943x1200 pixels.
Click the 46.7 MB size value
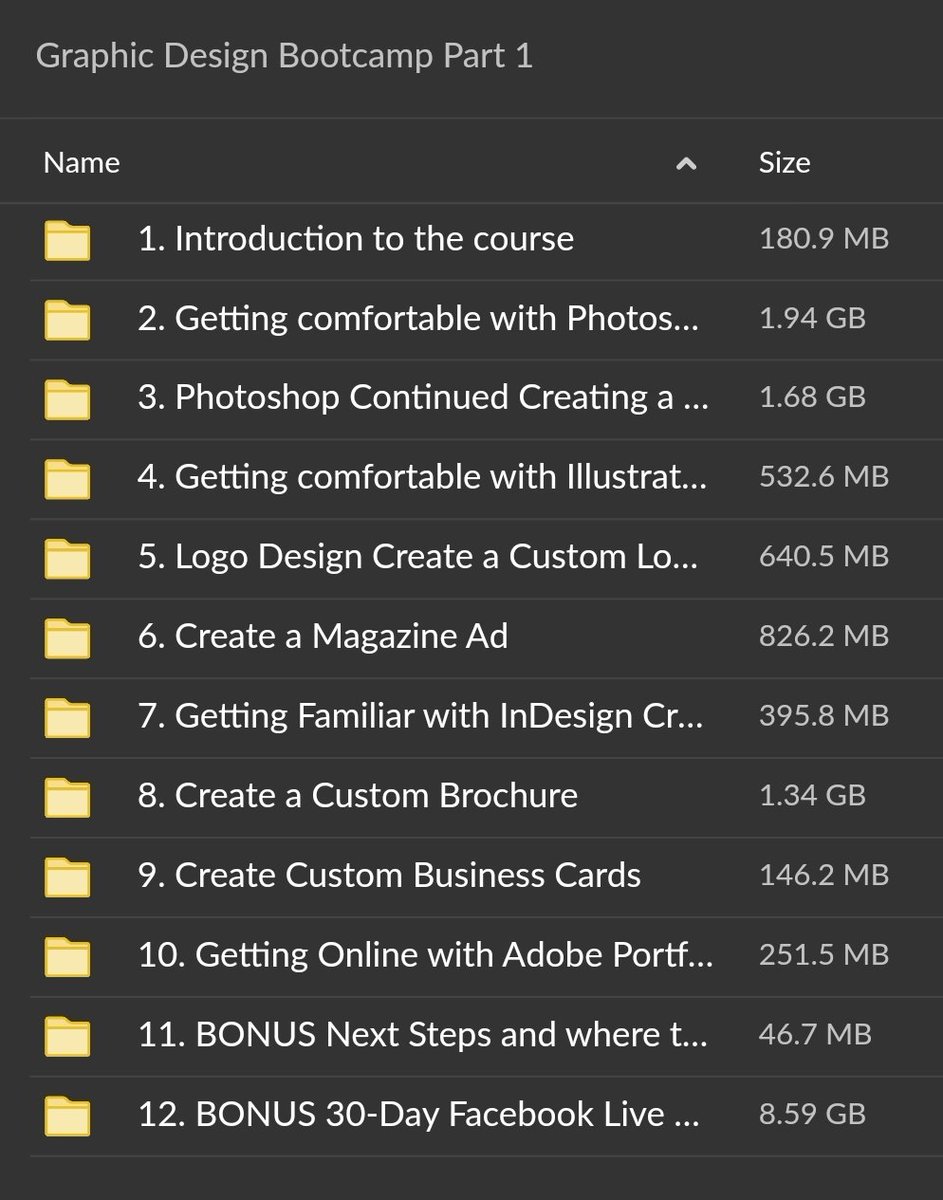[x=815, y=1034]
